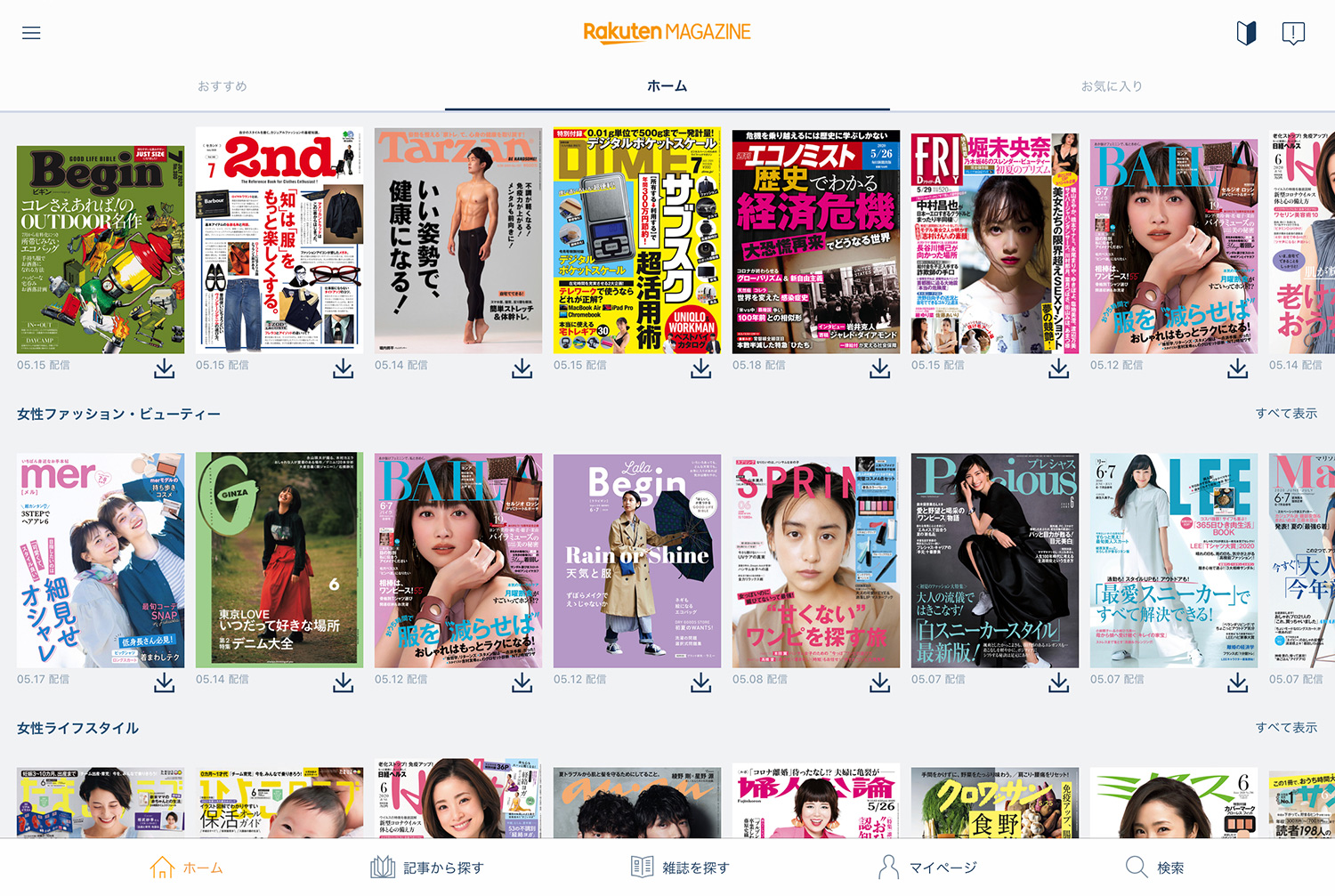
Task: Click the Rakuten MAGAZINE logo
Action: pyautogui.click(x=667, y=32)
